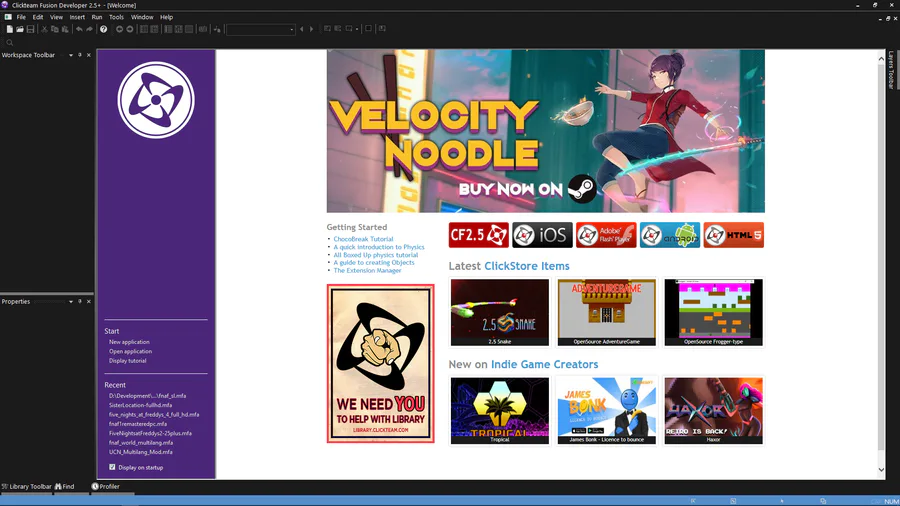Click the Forward navigation circle icon
This screenshot has height=506, width=900.
[130, 29]
